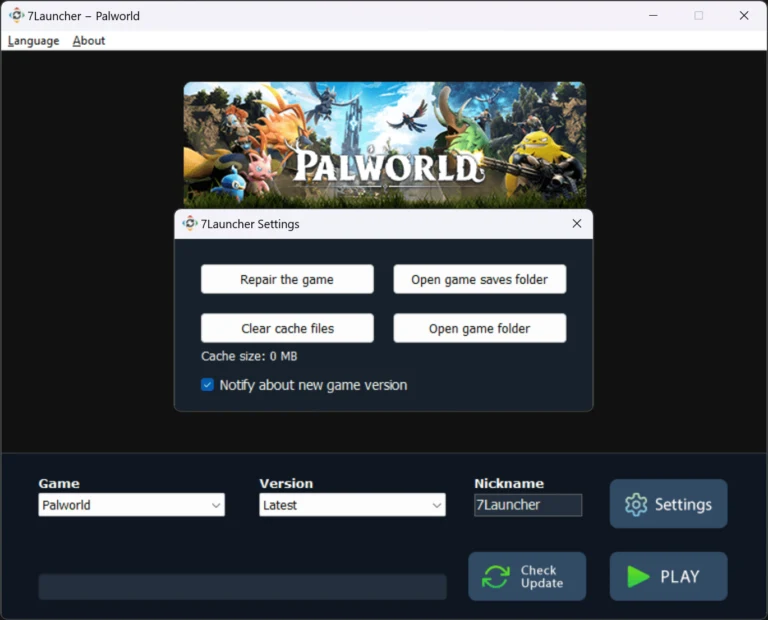Click the Clear cache files button
Viewport: 768px width, 620px height.
click(x=287, y=328)
